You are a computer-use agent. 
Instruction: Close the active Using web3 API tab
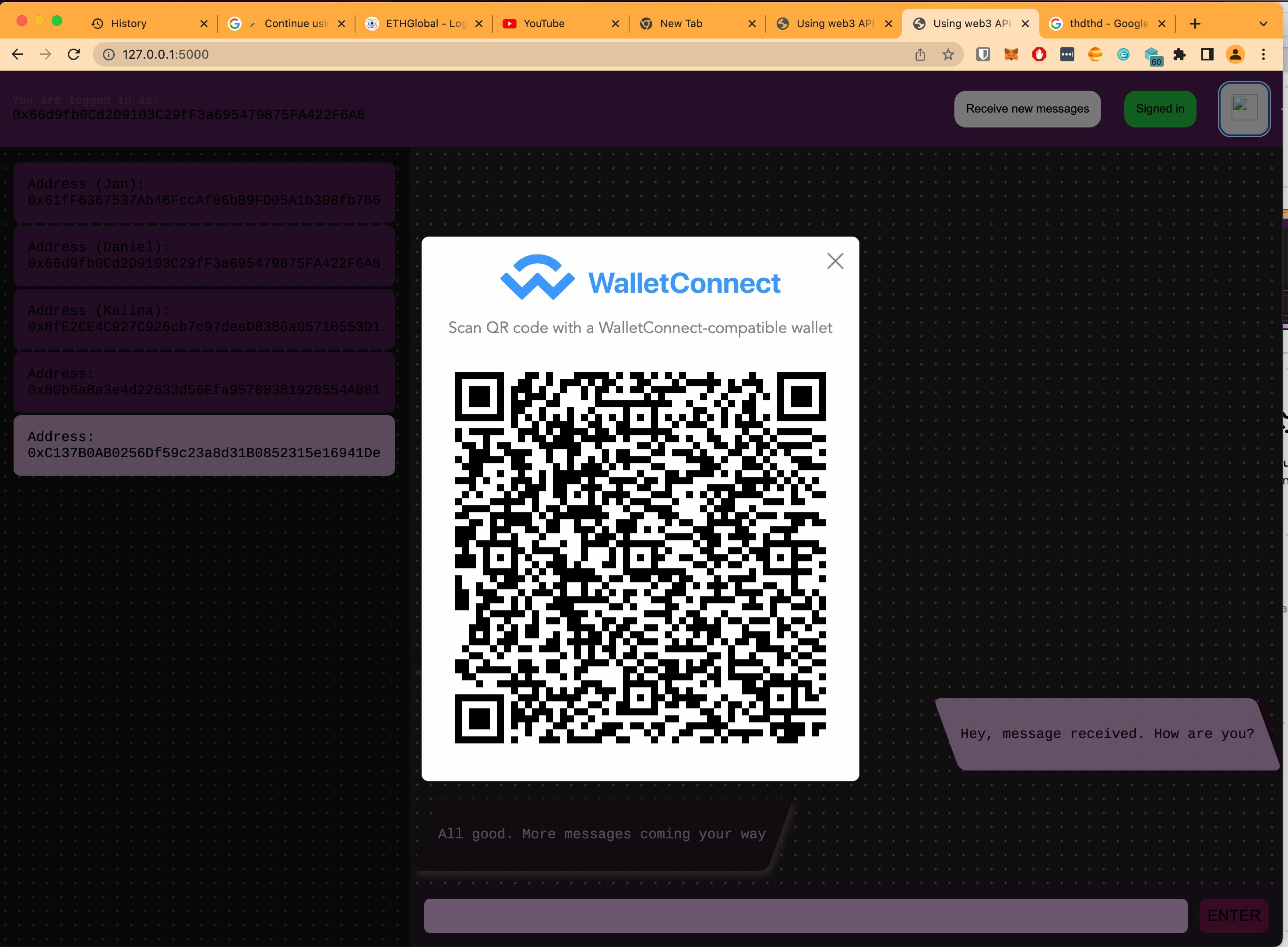point(1026,24)
